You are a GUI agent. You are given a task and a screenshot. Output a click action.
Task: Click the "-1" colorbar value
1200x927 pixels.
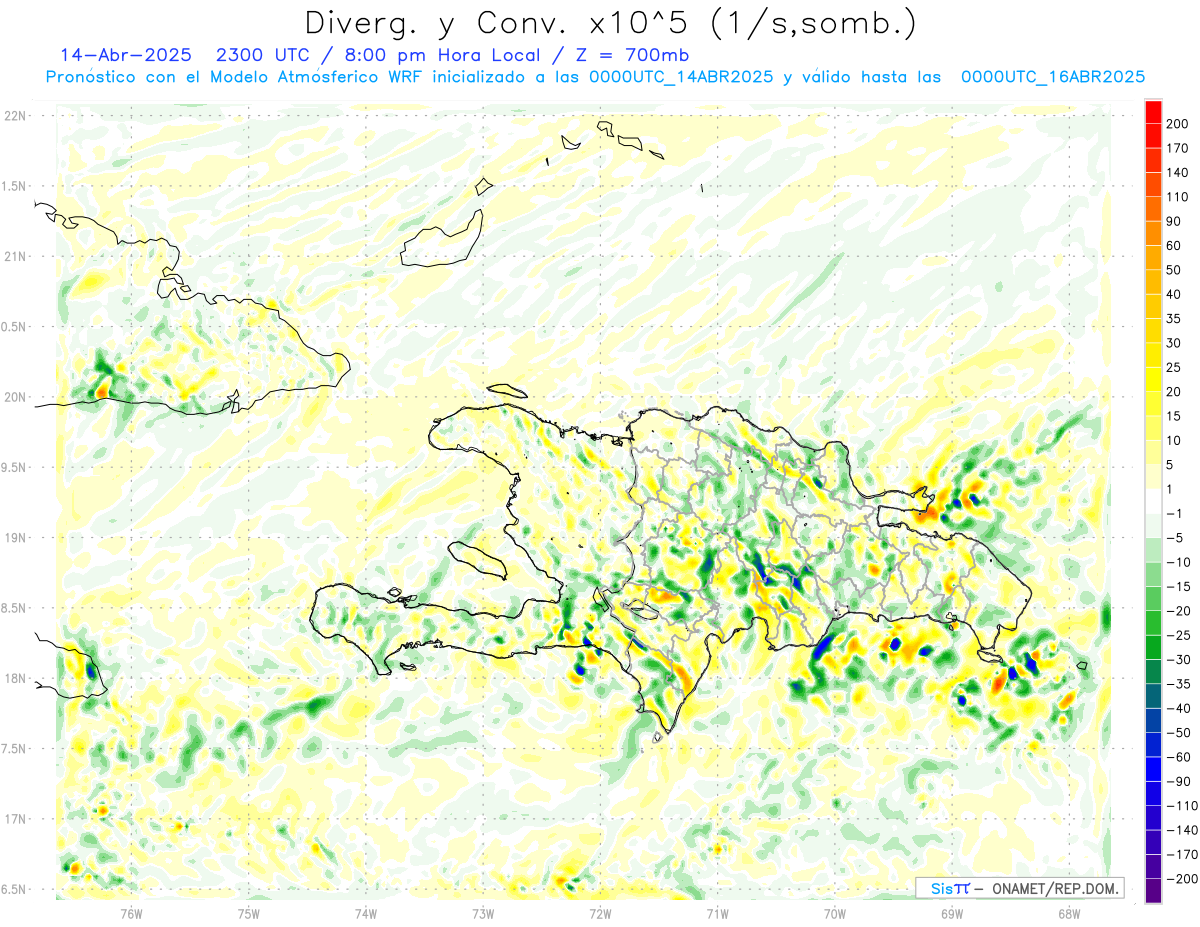(1176, 514)
